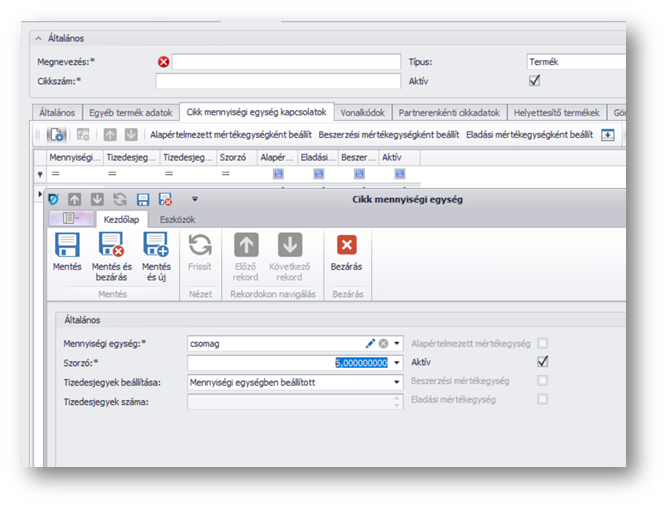Click quick access save icon in dialog titlebar
This screenshot has width=668, height=509.
pyautogui.click(x=143, y=199)
